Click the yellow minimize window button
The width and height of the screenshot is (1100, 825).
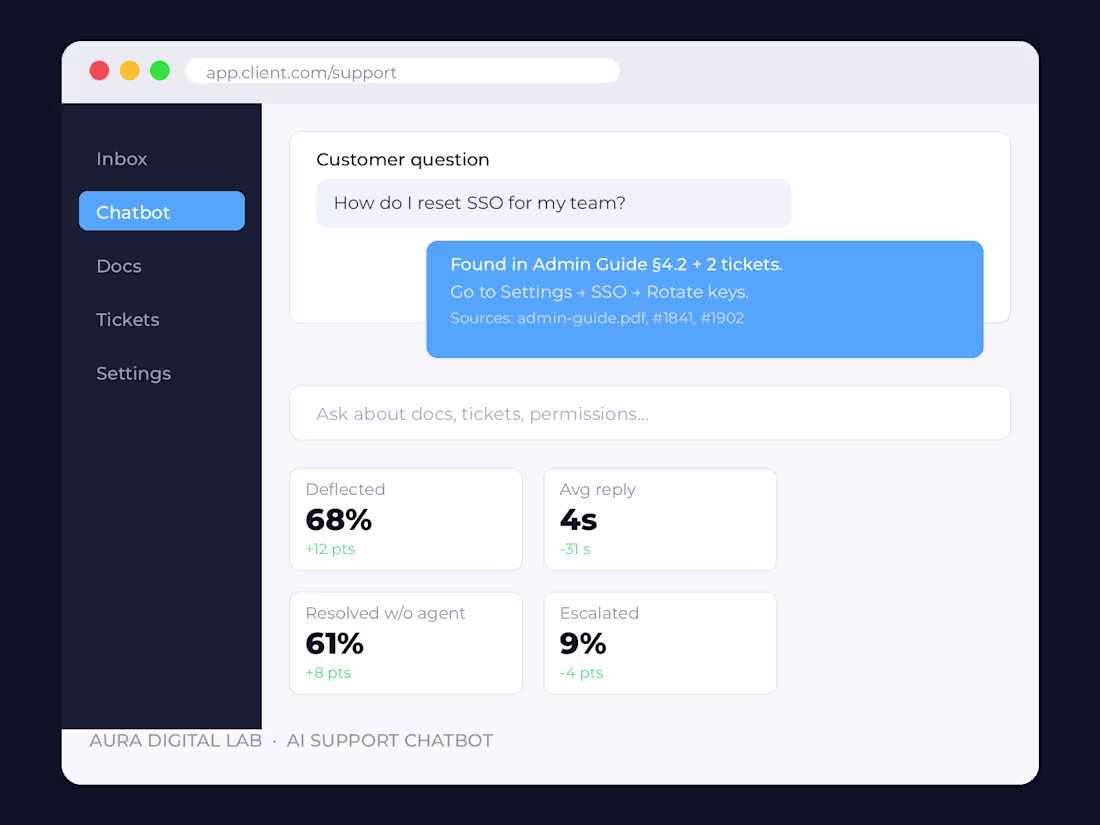[x=130, y=71]
